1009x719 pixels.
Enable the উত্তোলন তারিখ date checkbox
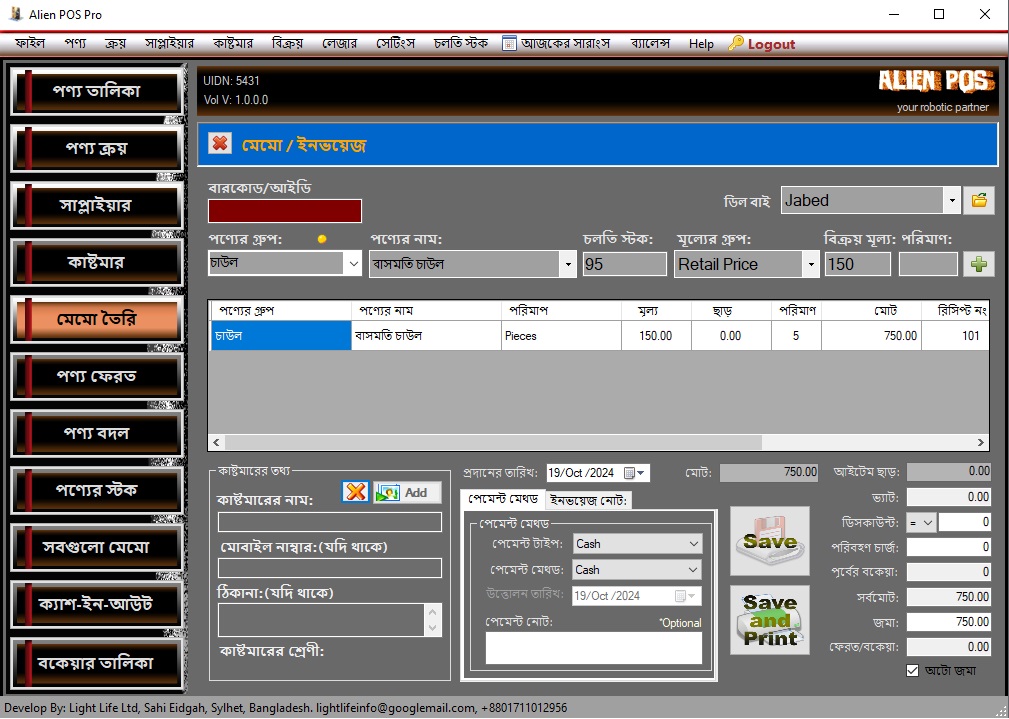tap(680, 596)
